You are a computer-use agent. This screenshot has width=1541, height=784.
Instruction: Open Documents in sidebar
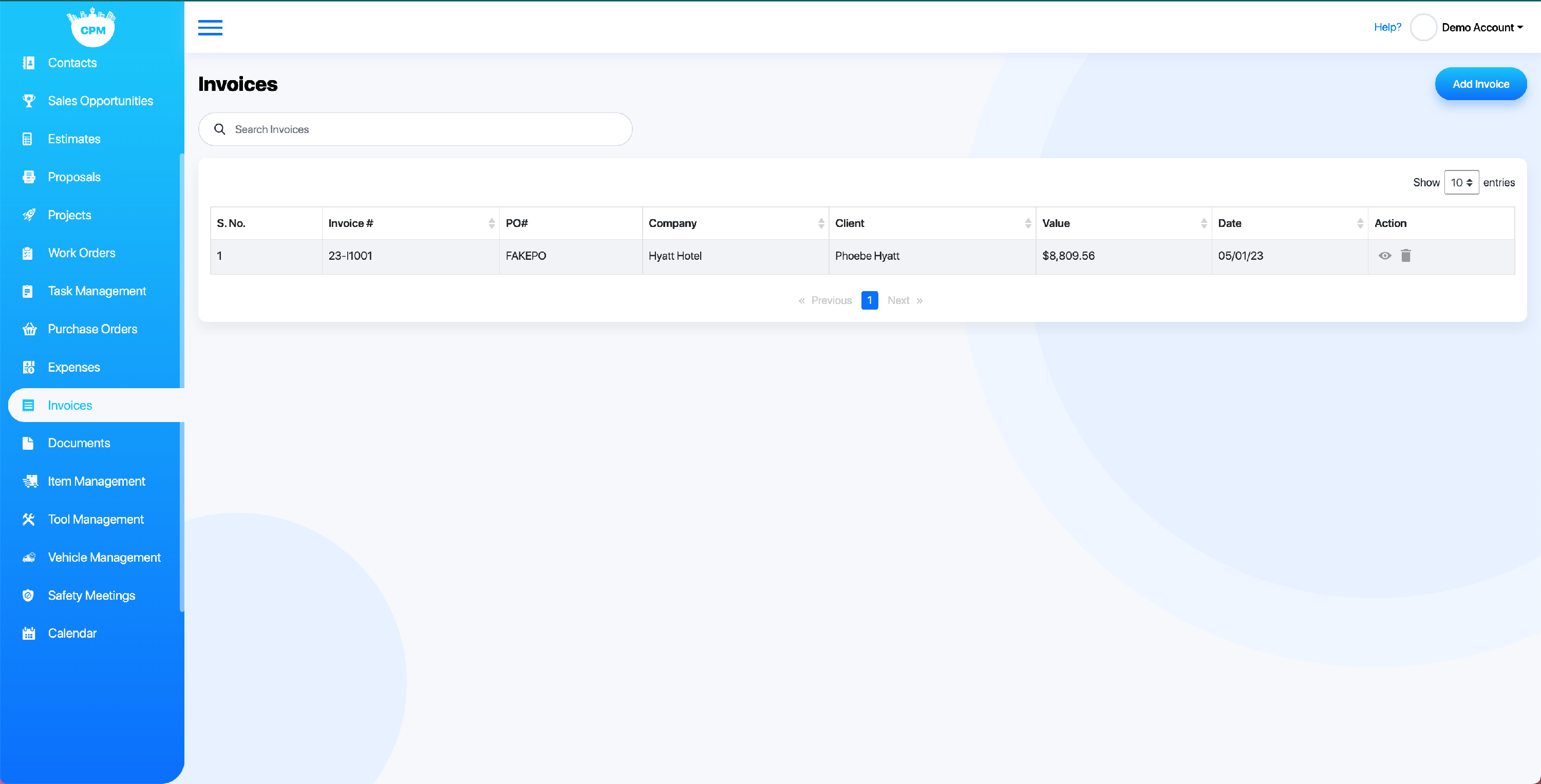click(x=79, y=443)
